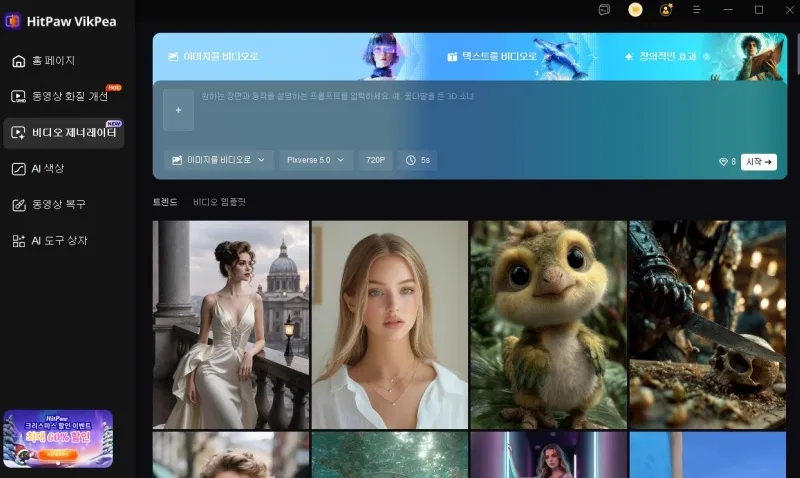Expand the 이미지를 비디오로 mode dropdown
The height and width of the screenshot is (478, 800).
pyautogui.click(x=218, y=160)
